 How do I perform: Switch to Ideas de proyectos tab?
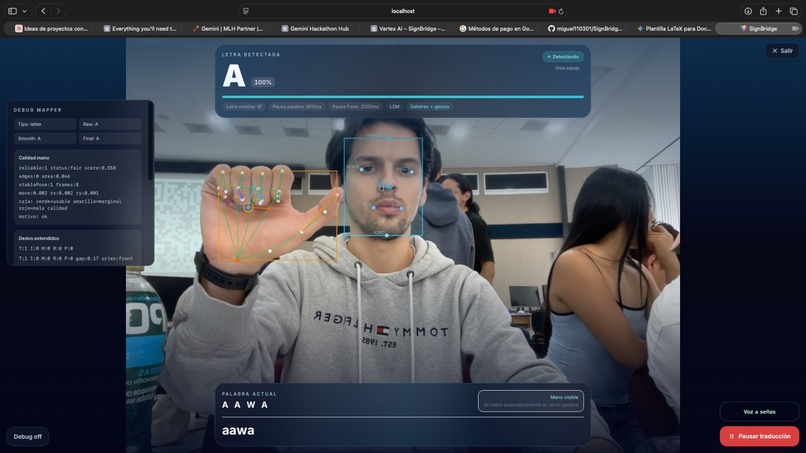coord(51,29)
